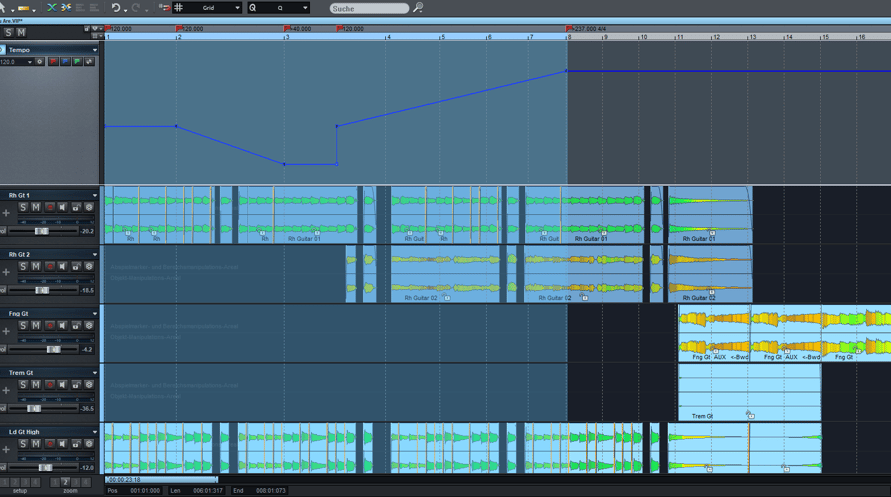Expand the Rh Gt 1 track menu arrow

pos(94,195)
